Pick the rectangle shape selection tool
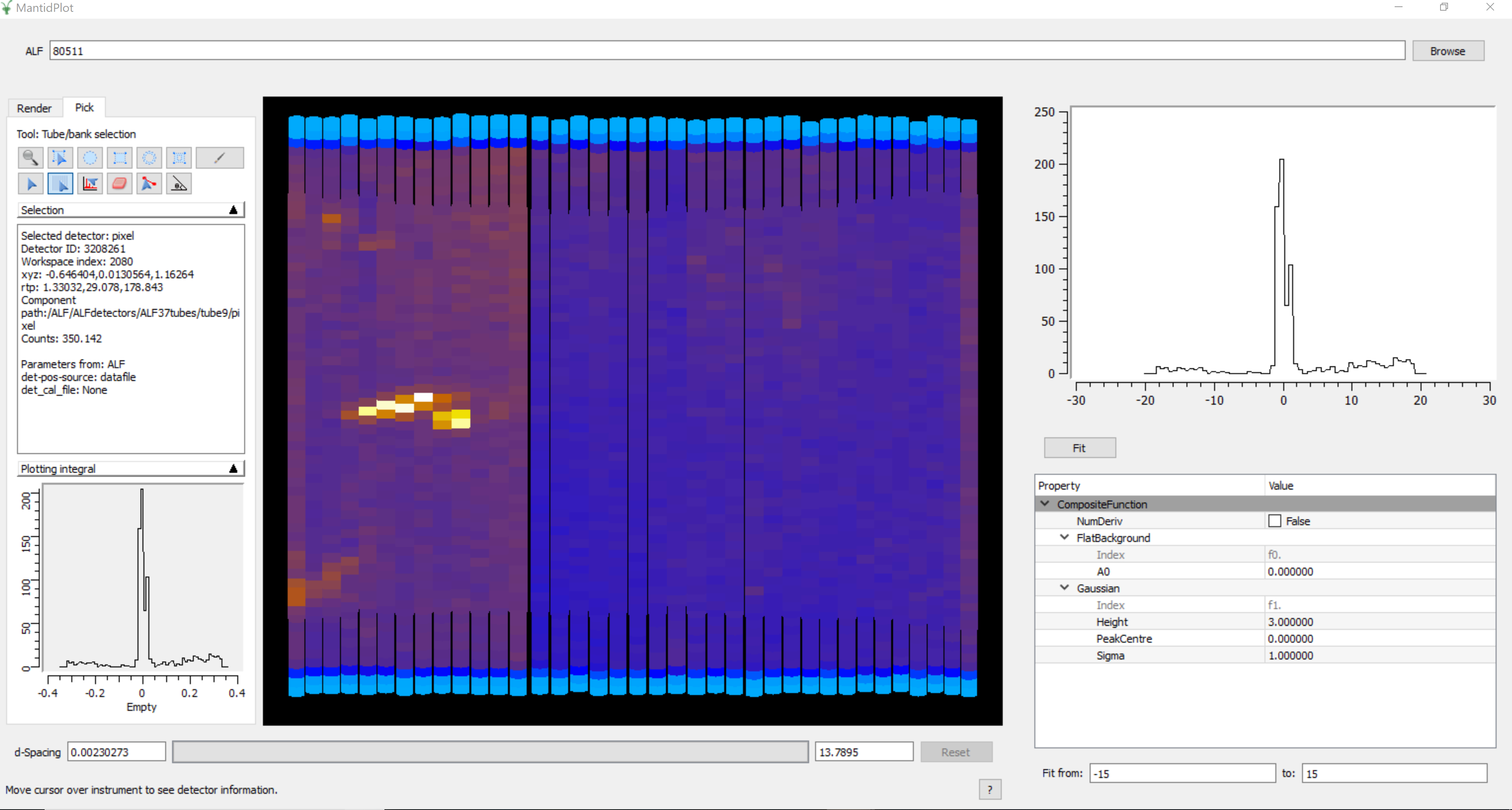The image size is (1512, 810). [x=120, y=158]
